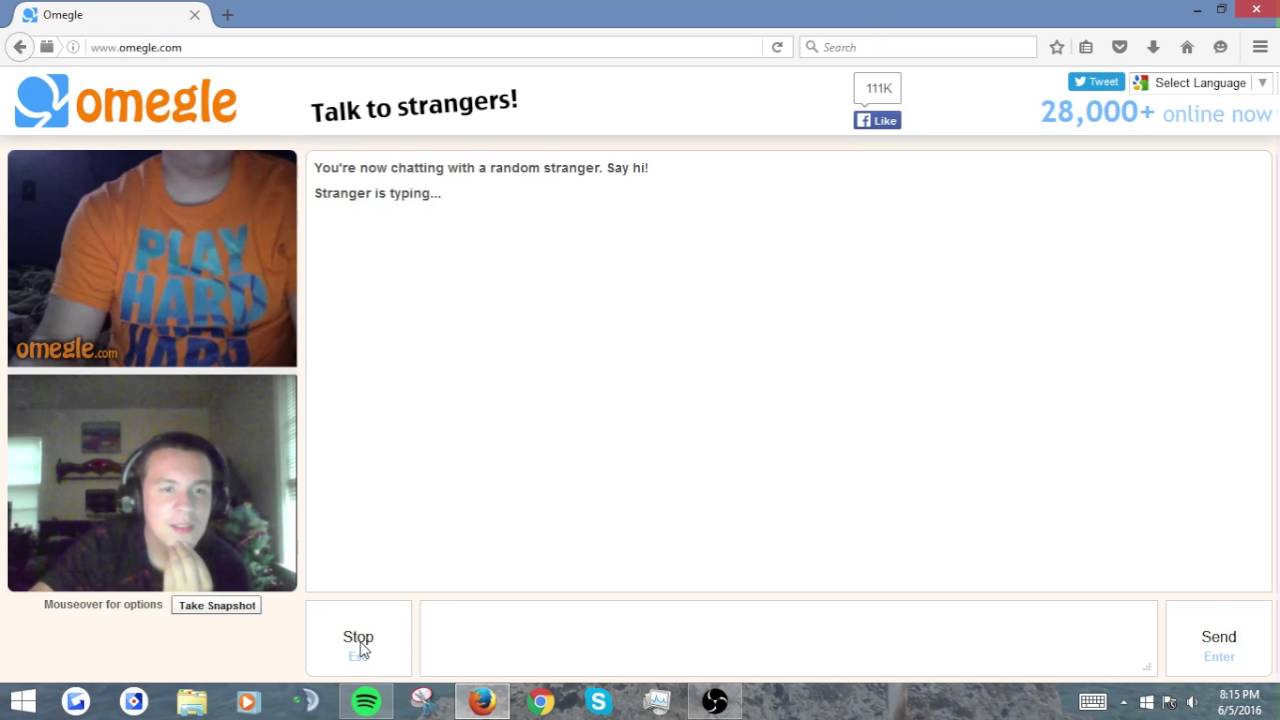
Task: Click the Tweet button
Action: [x=1096, y=83]
